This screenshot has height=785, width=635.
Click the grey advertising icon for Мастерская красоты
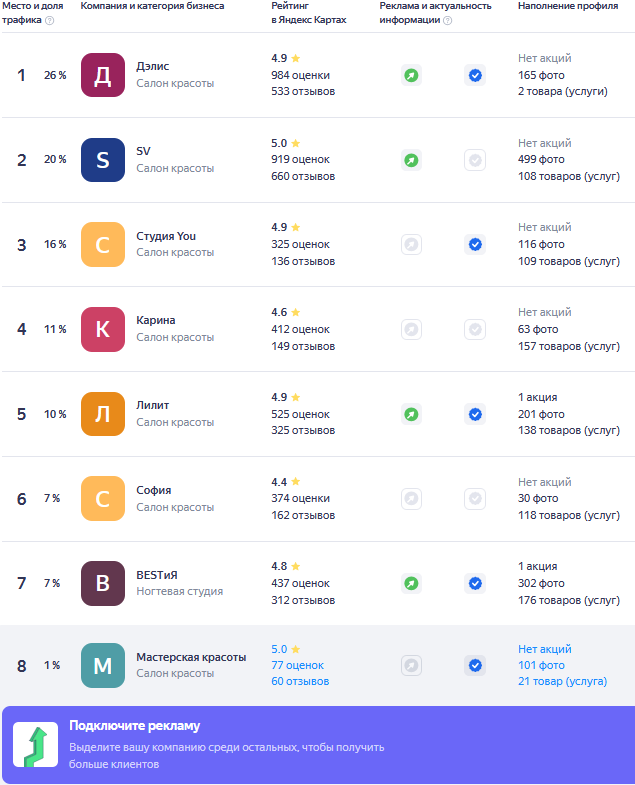coord(411,665)
